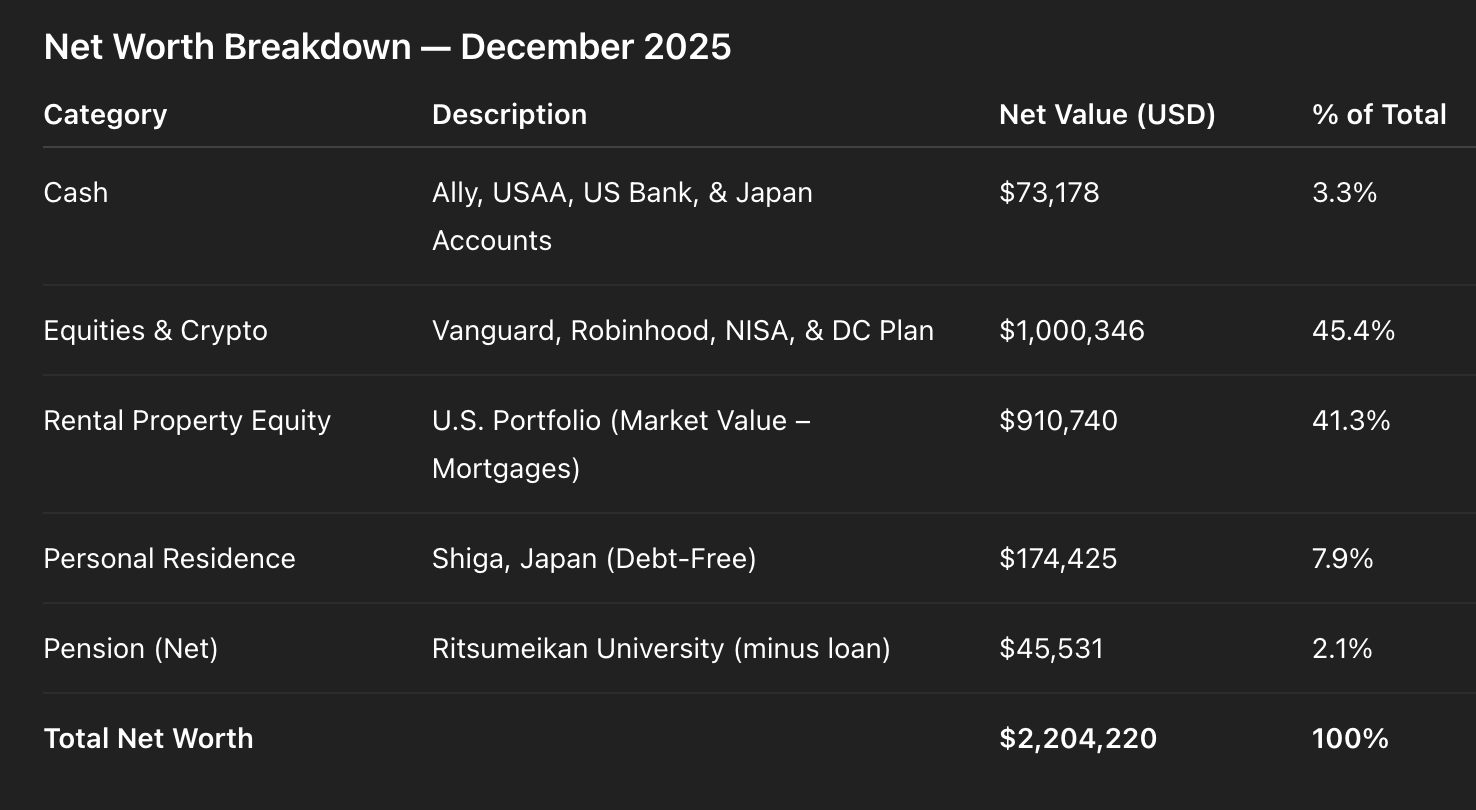Select the Category column header

click(x=105, y=115)
